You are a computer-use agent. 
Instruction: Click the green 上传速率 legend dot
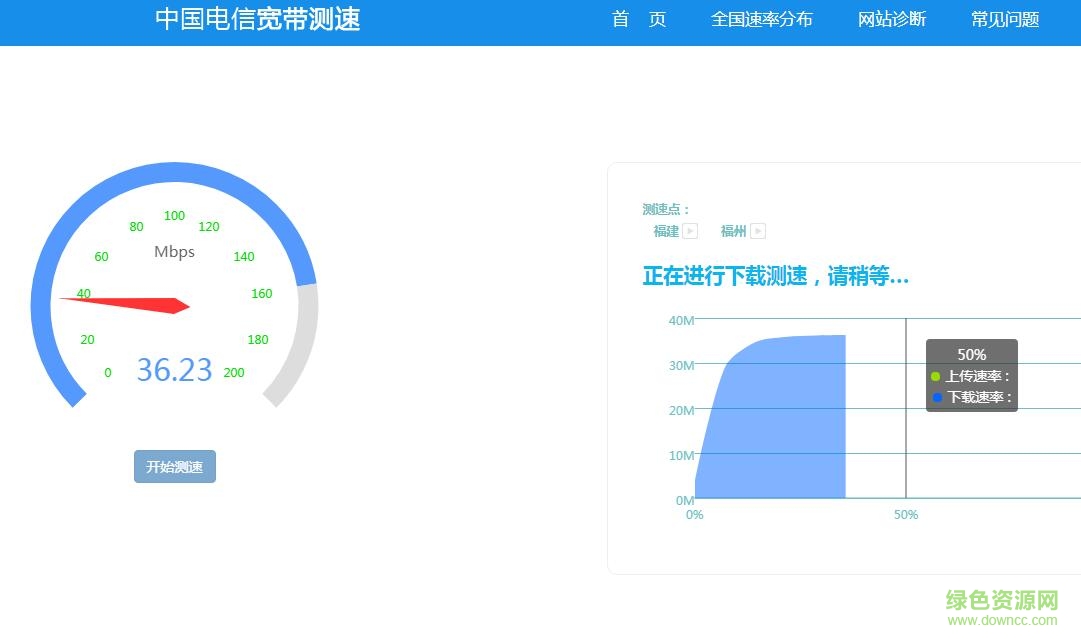point(935,377)
